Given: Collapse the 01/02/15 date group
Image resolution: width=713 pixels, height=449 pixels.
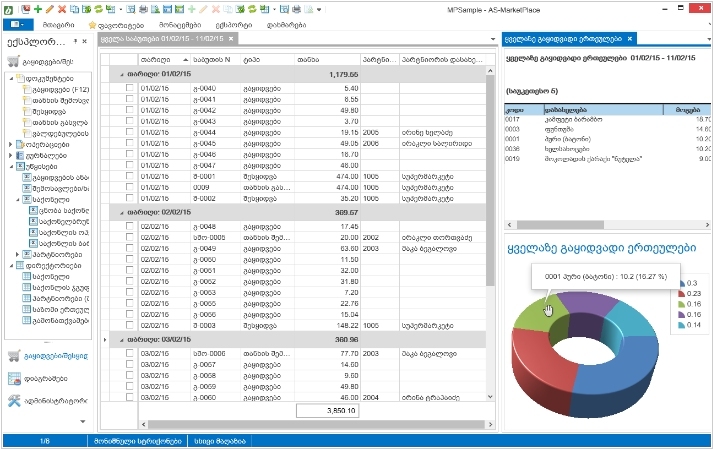Looking at the screenshot, I should pyautogui.click(x=122, y=74).
